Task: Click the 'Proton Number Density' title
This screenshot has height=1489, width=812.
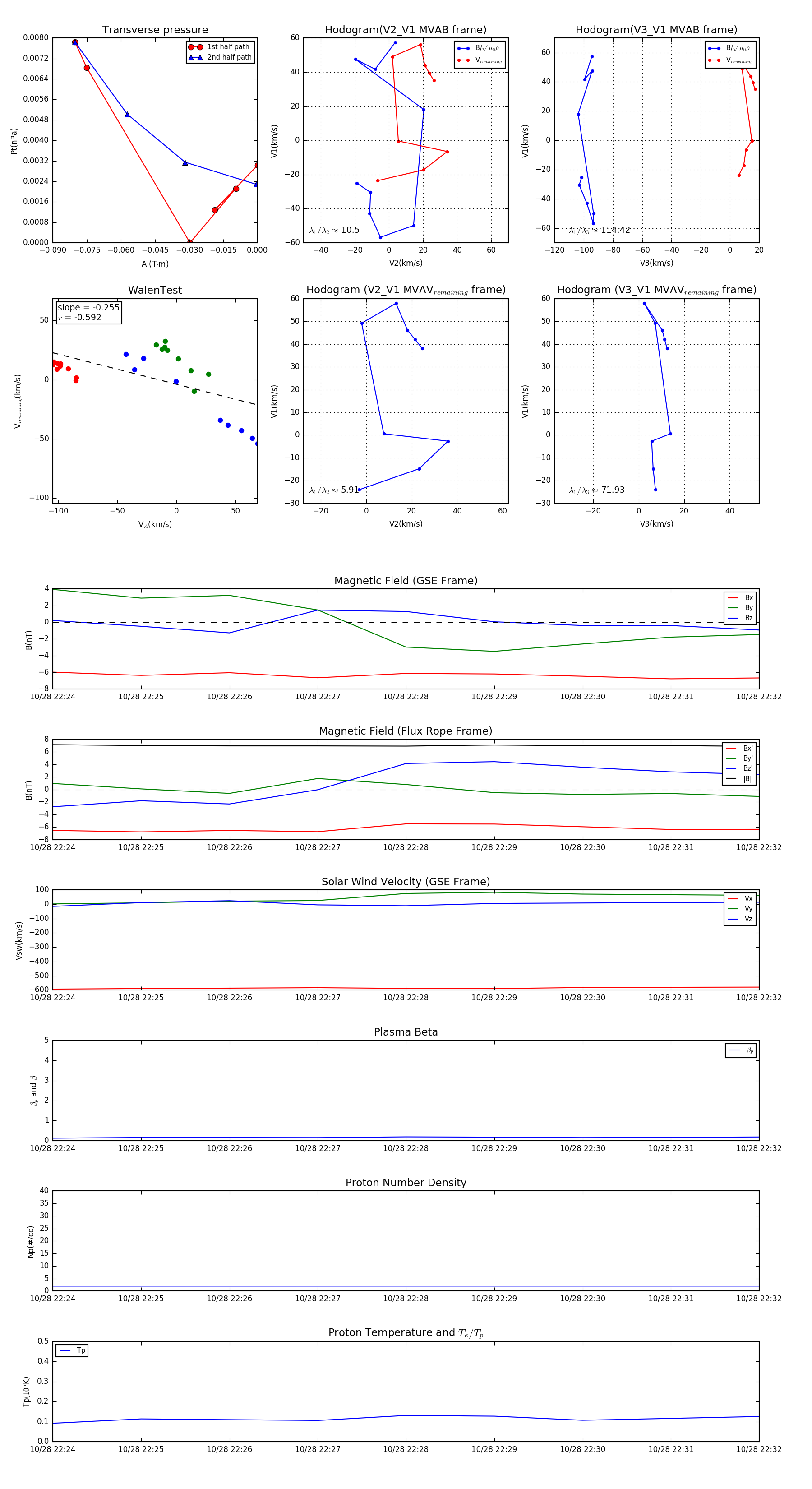Action: tap(406, 1183)
